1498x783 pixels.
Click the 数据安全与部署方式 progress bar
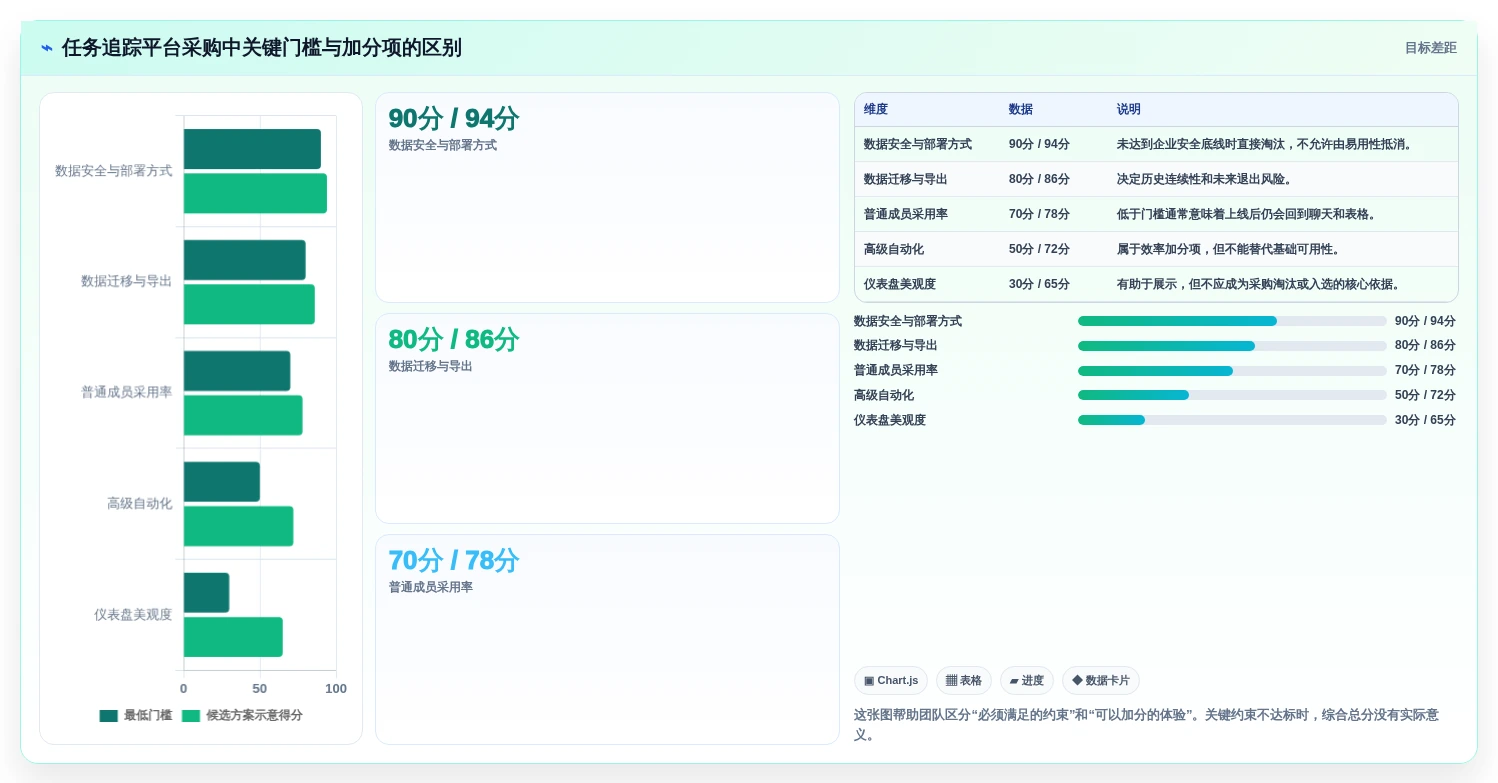[x=1232, y=321]
